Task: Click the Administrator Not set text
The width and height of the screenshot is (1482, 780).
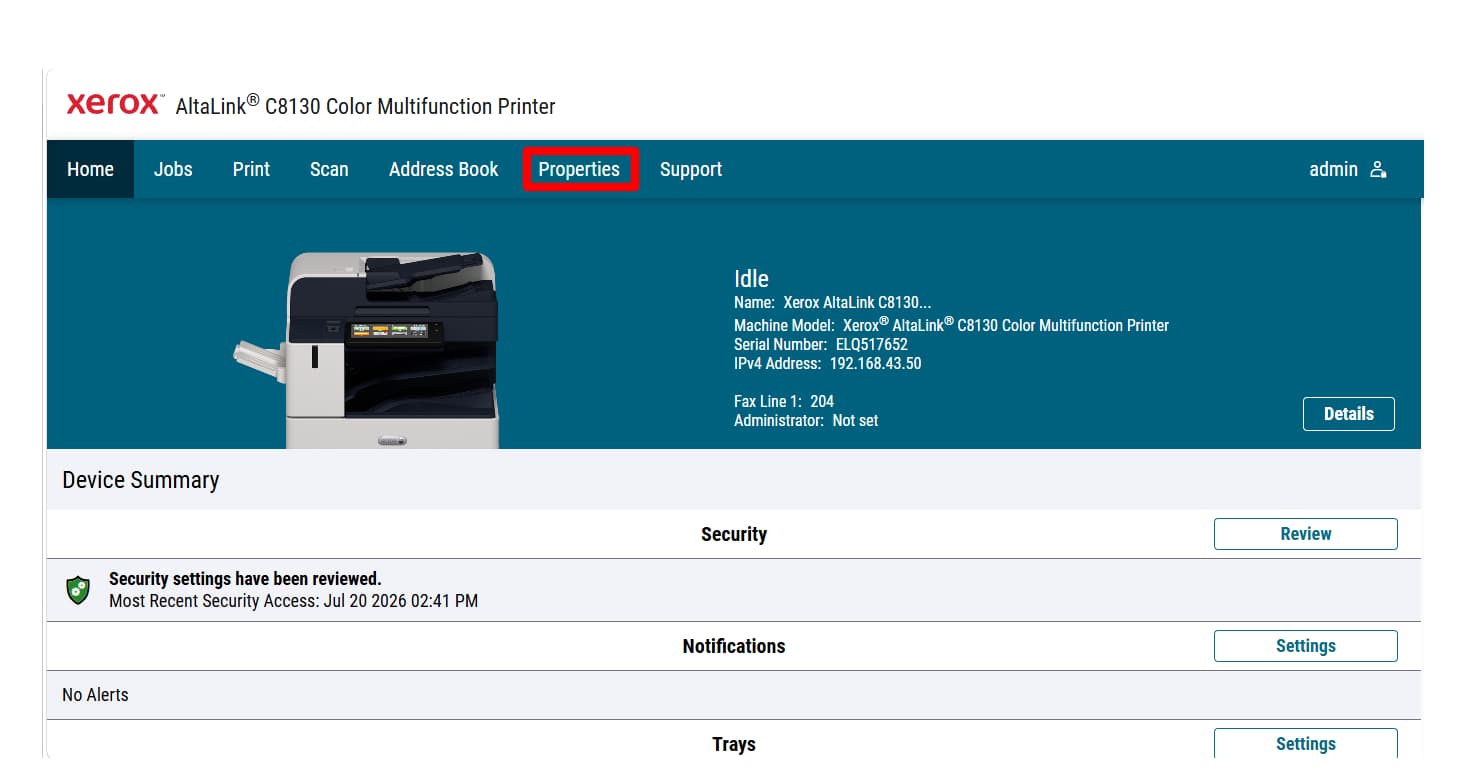Action: [x=806, y=420]
